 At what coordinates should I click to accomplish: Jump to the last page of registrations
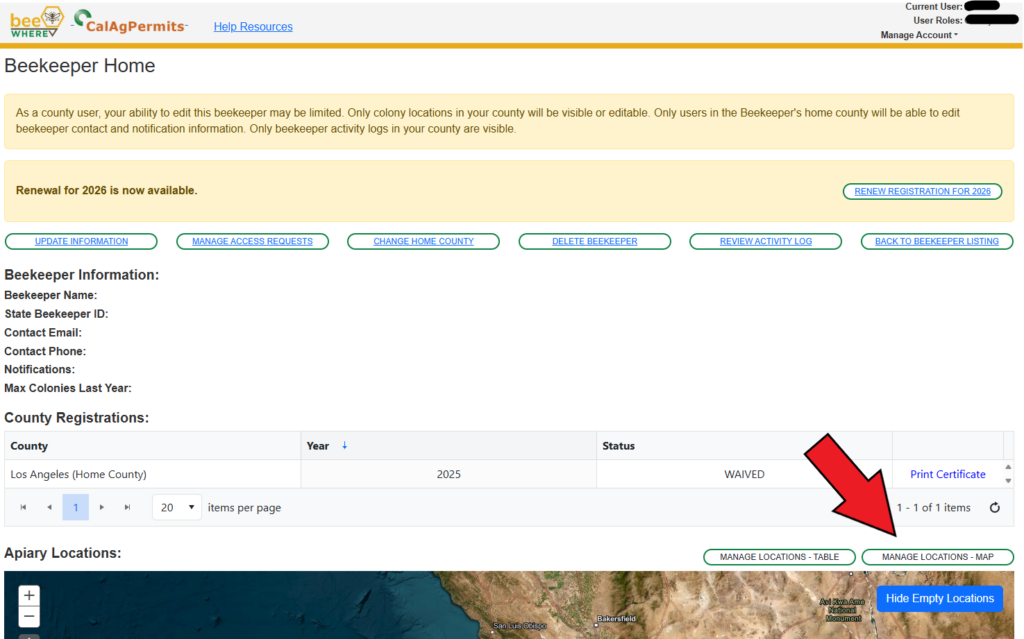[127, 507]
